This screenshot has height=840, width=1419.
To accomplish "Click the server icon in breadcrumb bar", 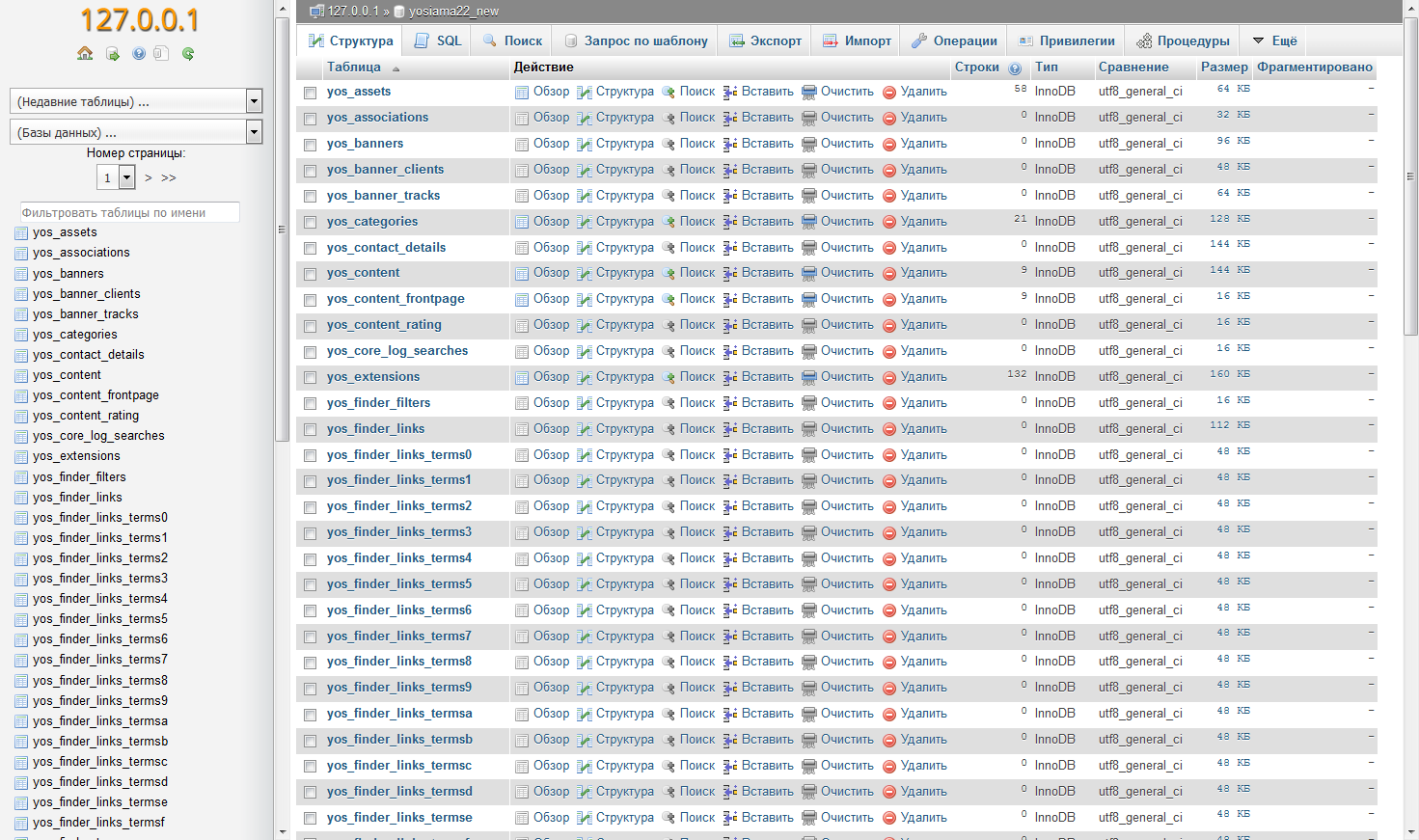I will click(316, 12).
